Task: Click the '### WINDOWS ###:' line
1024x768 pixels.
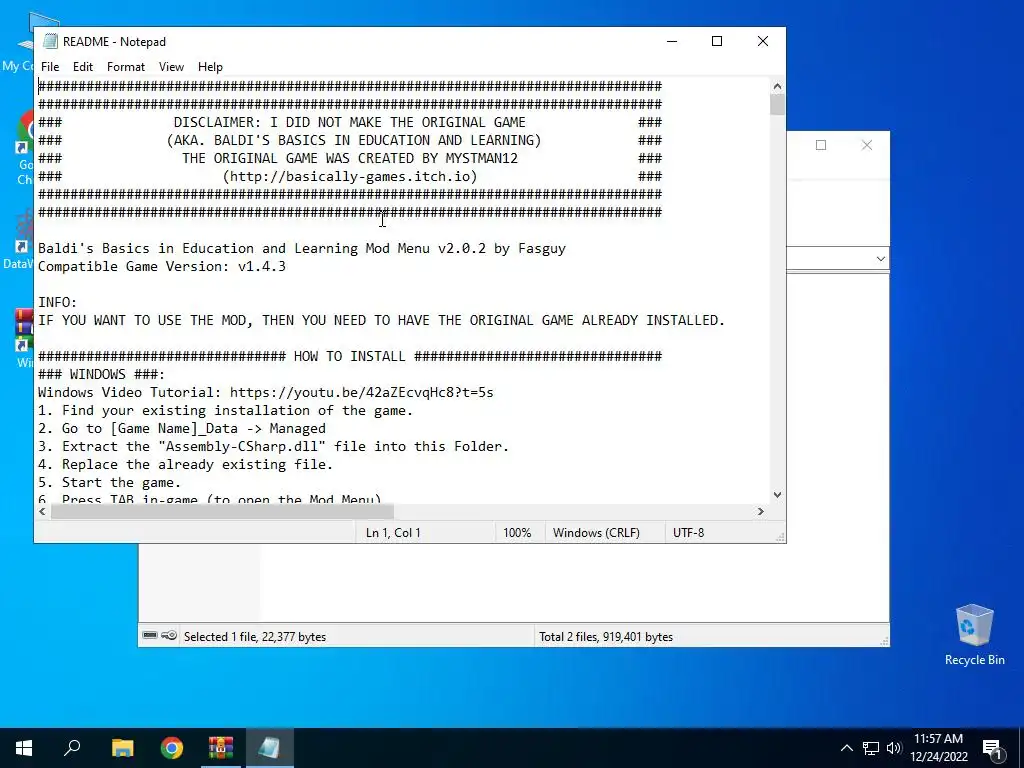Action: click(101, 374)
